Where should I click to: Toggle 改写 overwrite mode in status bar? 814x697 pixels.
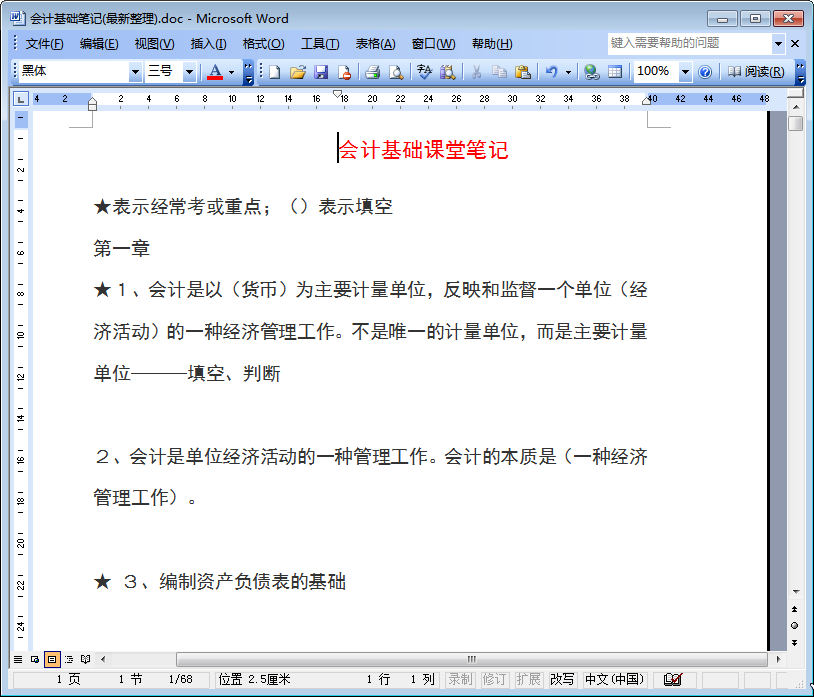[x=561, y=679]
